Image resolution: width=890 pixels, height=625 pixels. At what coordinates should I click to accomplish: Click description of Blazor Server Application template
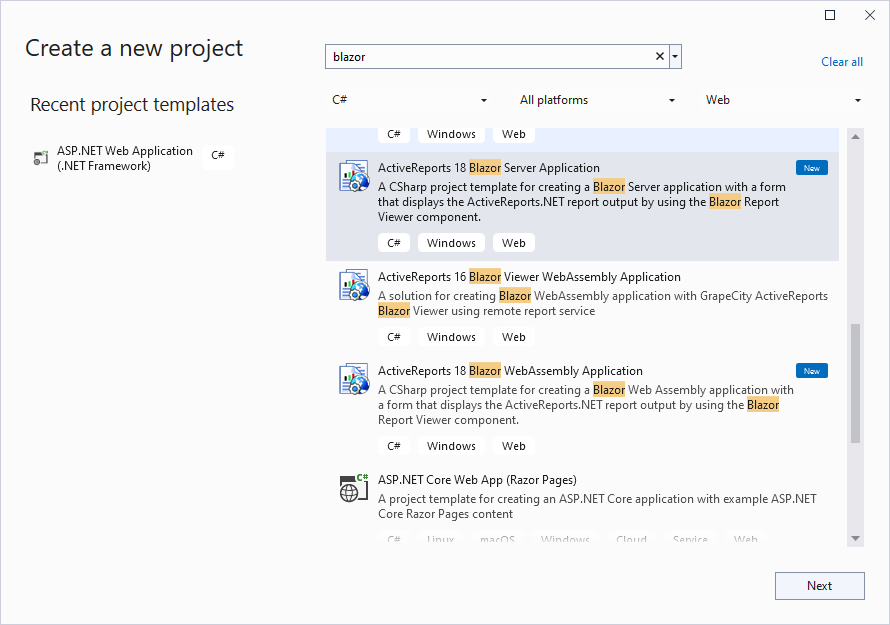click(582, 202)
